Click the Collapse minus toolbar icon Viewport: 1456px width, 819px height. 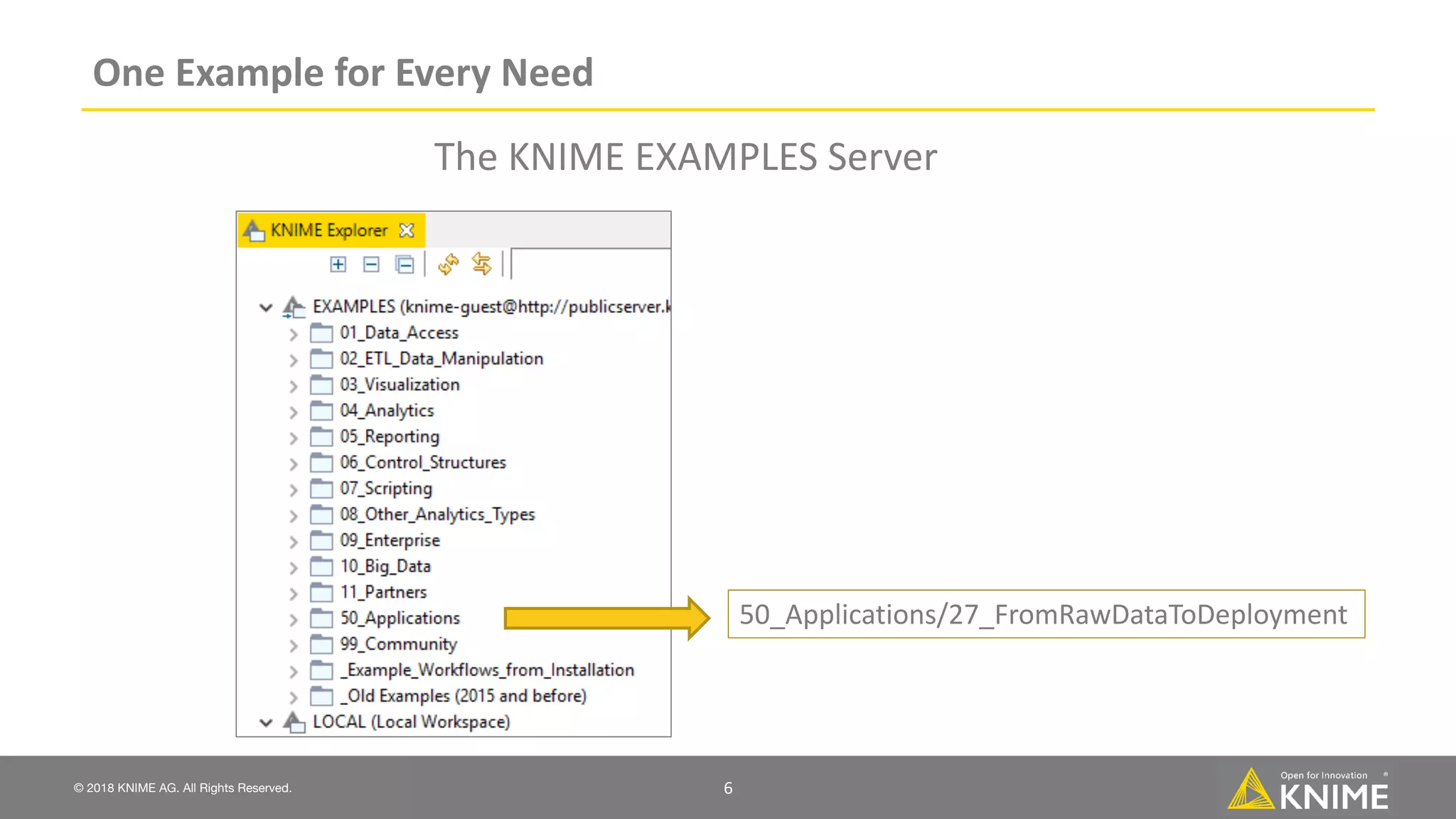pyautogui.click(x=371, y=264)
